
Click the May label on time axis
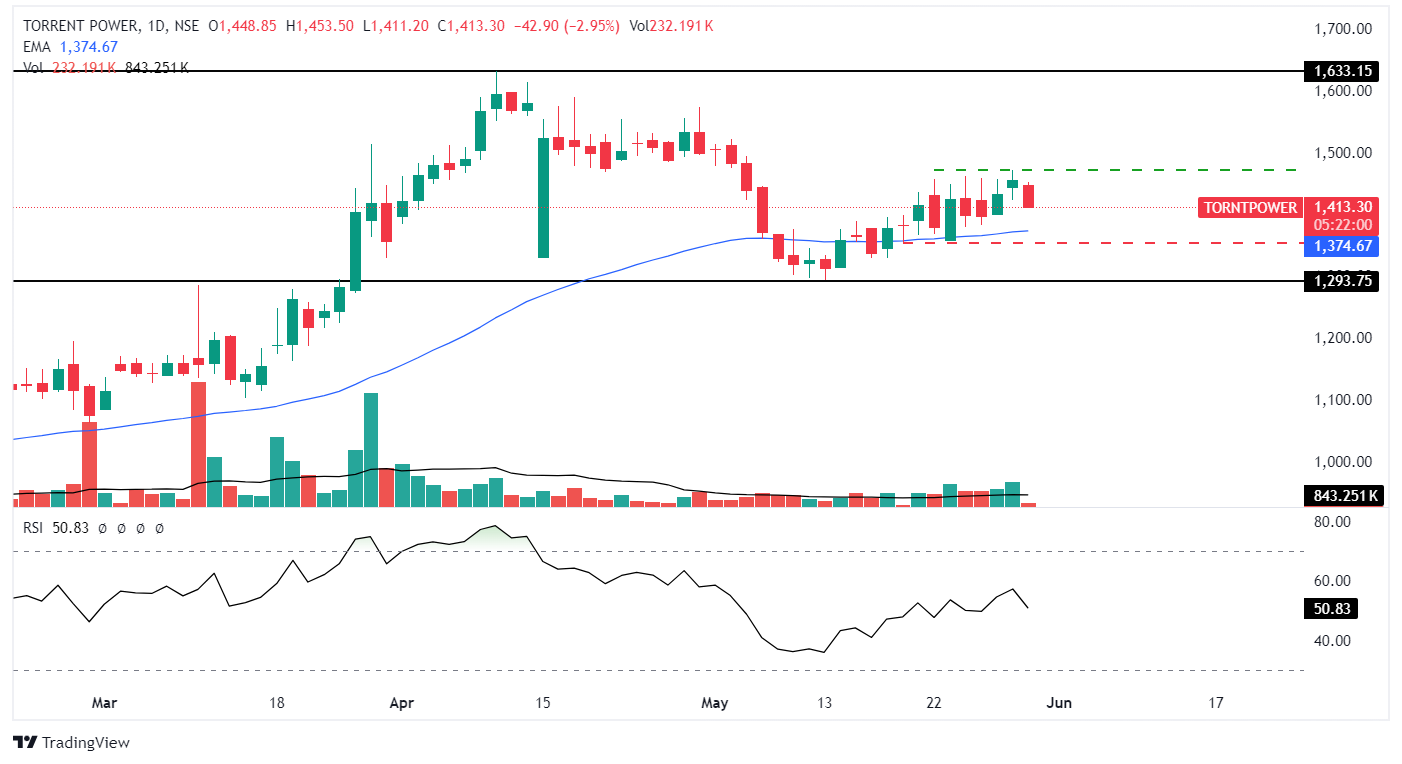tap(714, 703)
